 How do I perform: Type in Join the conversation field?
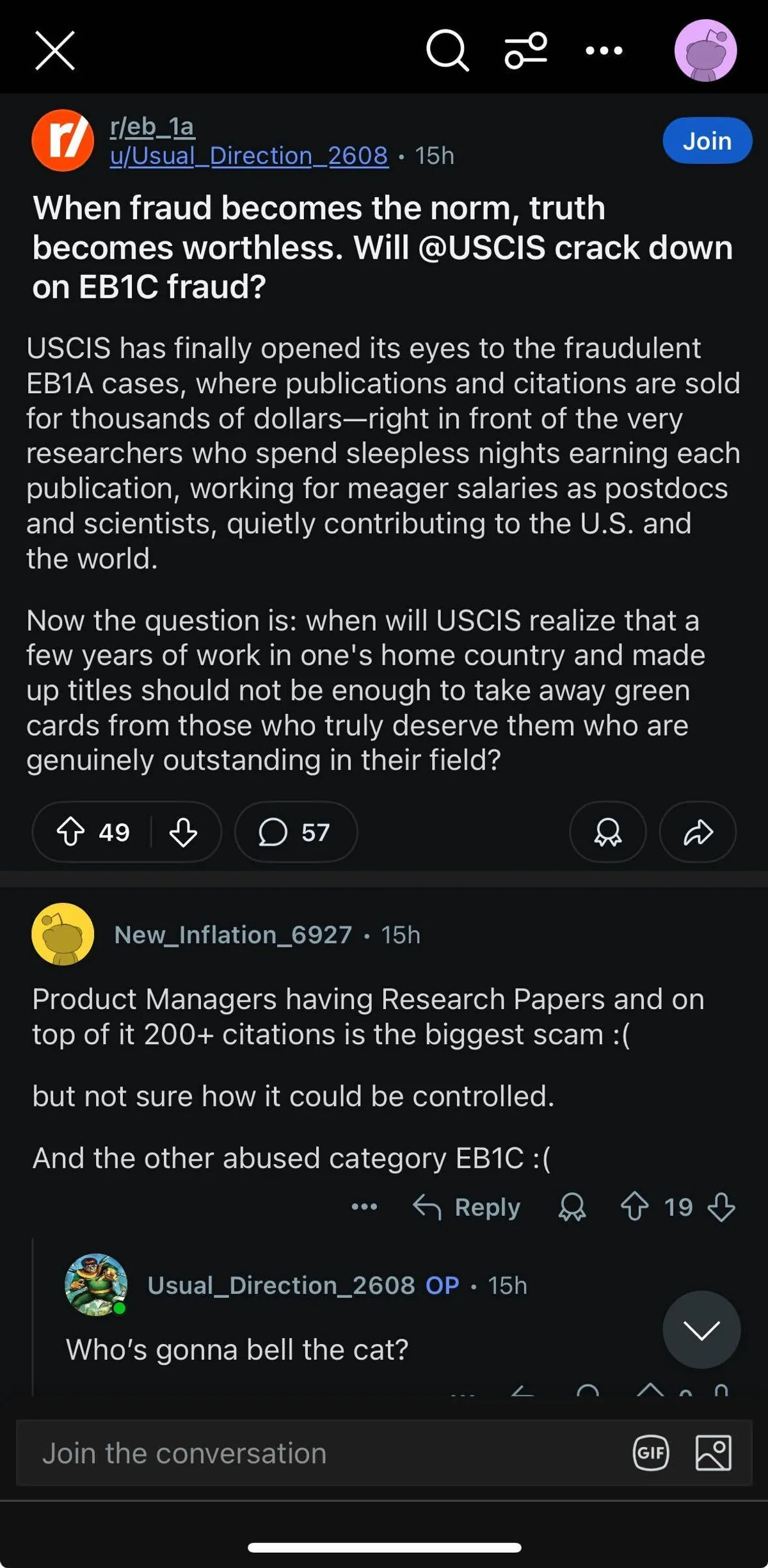[320, 1453]
